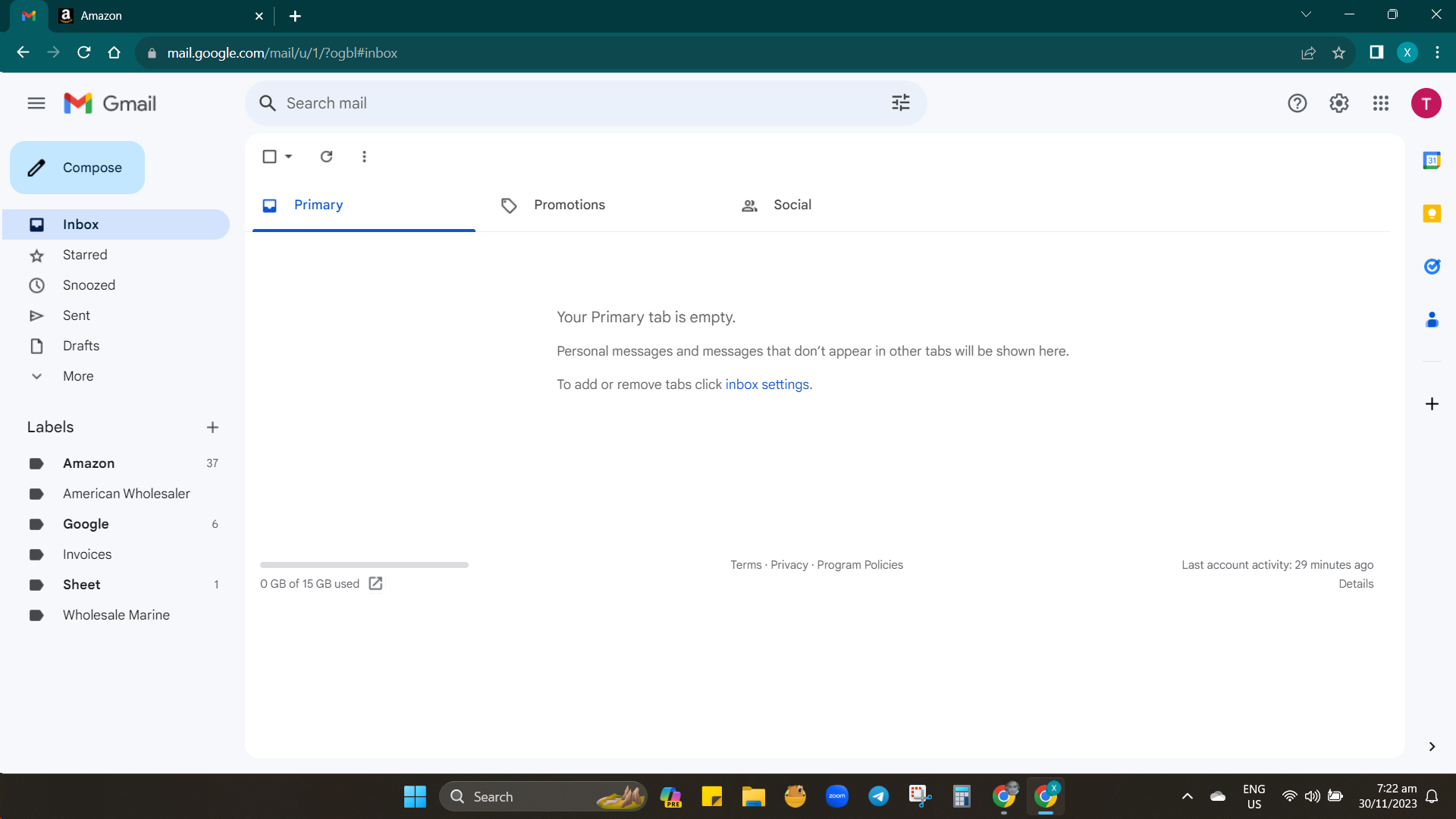Image resolution: width=1456 pixels, height=819 pixels.
Task: Open a new Chrome tab
Action: (x=295, y=16)
